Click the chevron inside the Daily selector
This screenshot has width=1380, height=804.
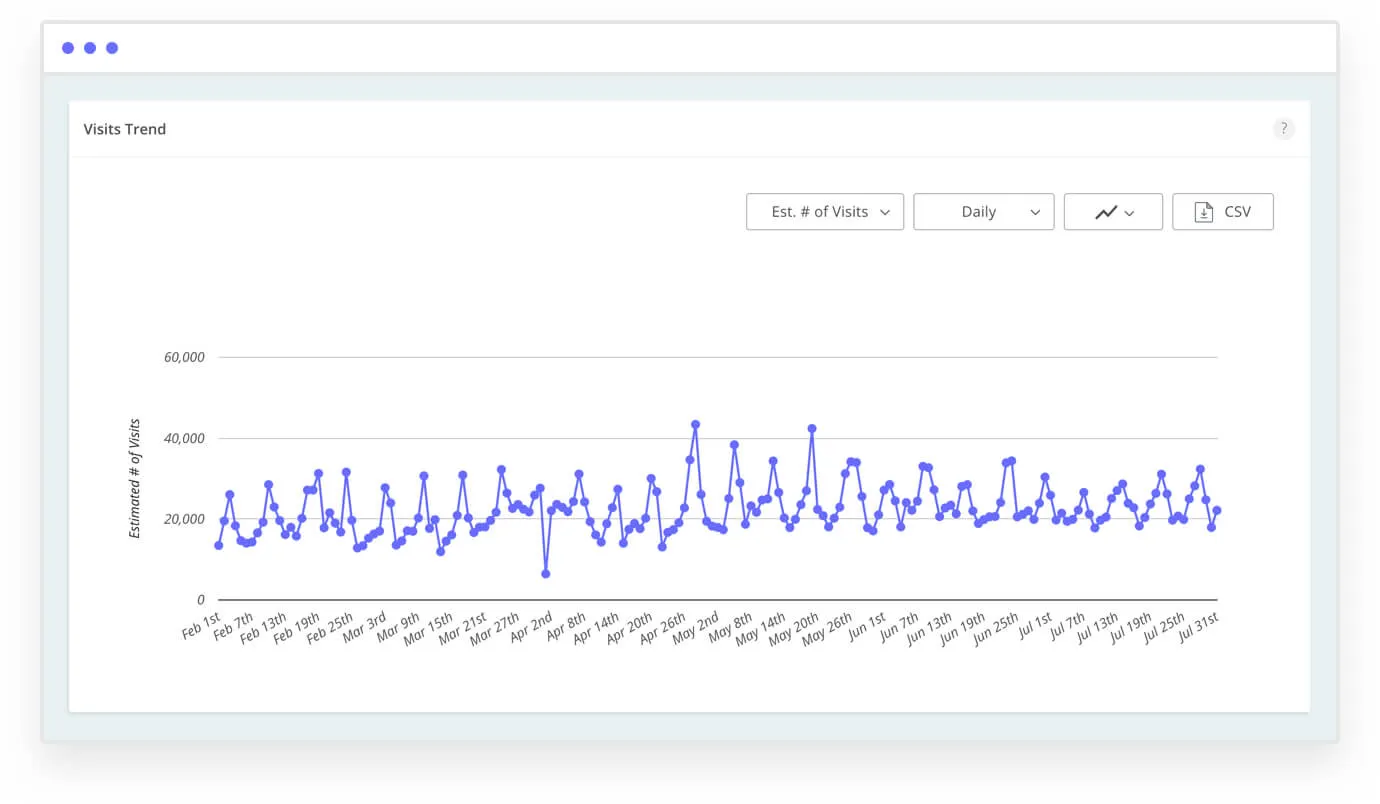click(1035, 211)
